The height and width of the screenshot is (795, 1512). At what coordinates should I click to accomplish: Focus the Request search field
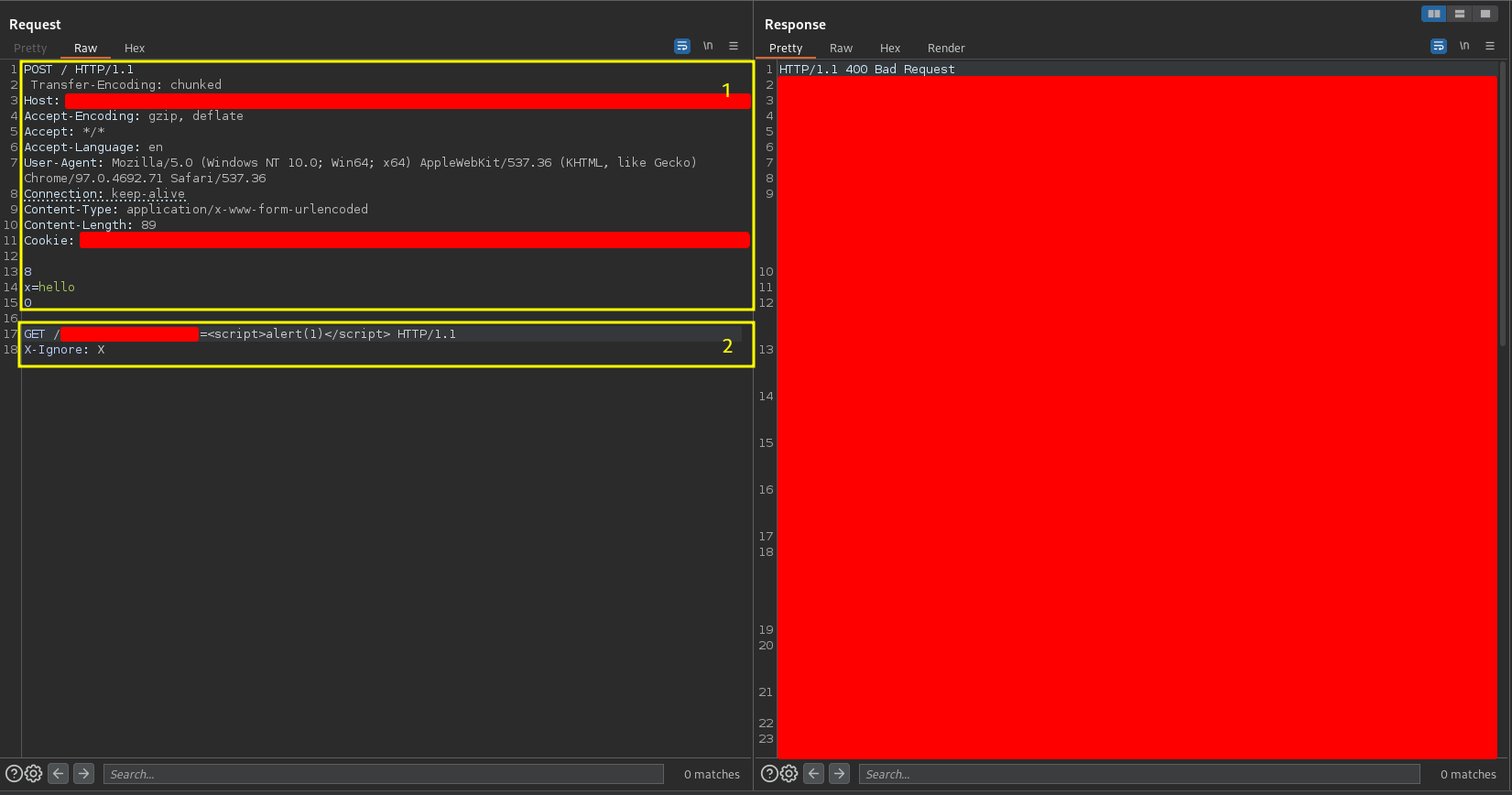pos(384,774)
